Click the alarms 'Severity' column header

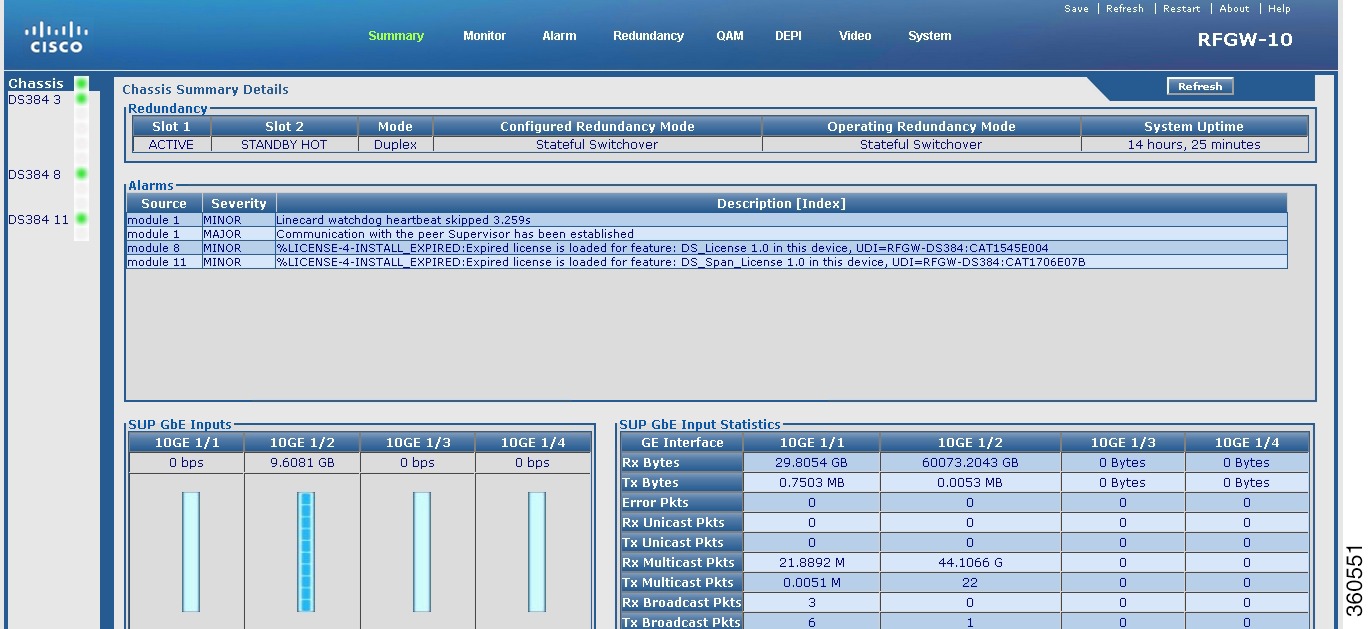(239, 203)
